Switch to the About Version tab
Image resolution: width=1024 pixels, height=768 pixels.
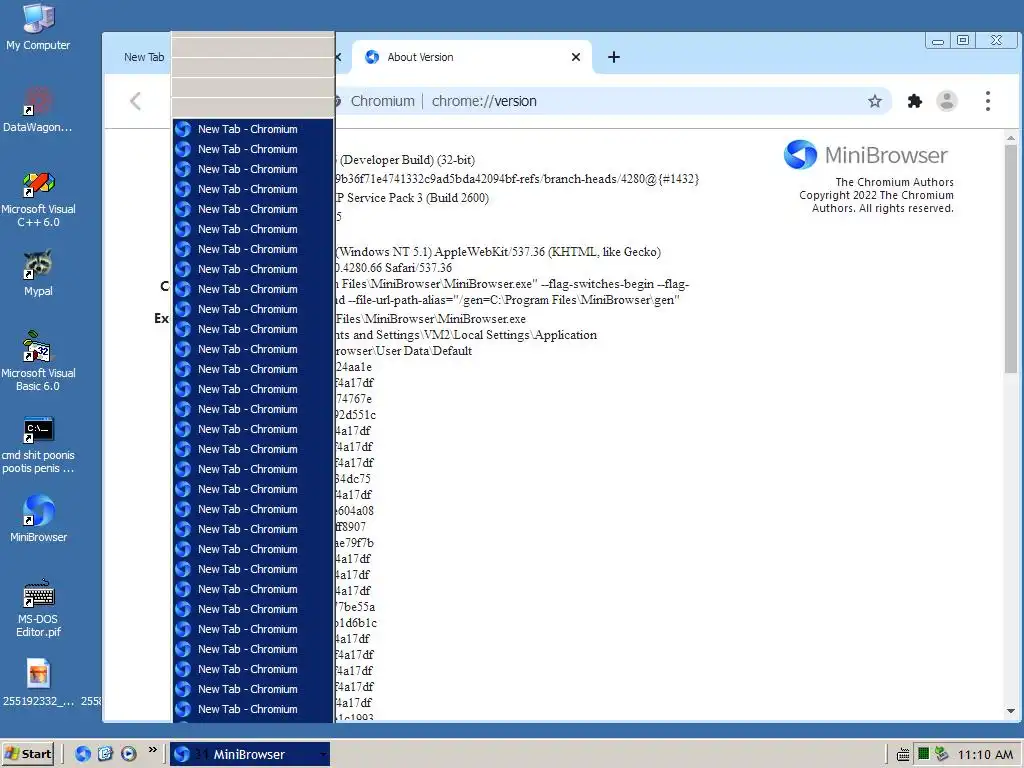[x=472, y=57]
